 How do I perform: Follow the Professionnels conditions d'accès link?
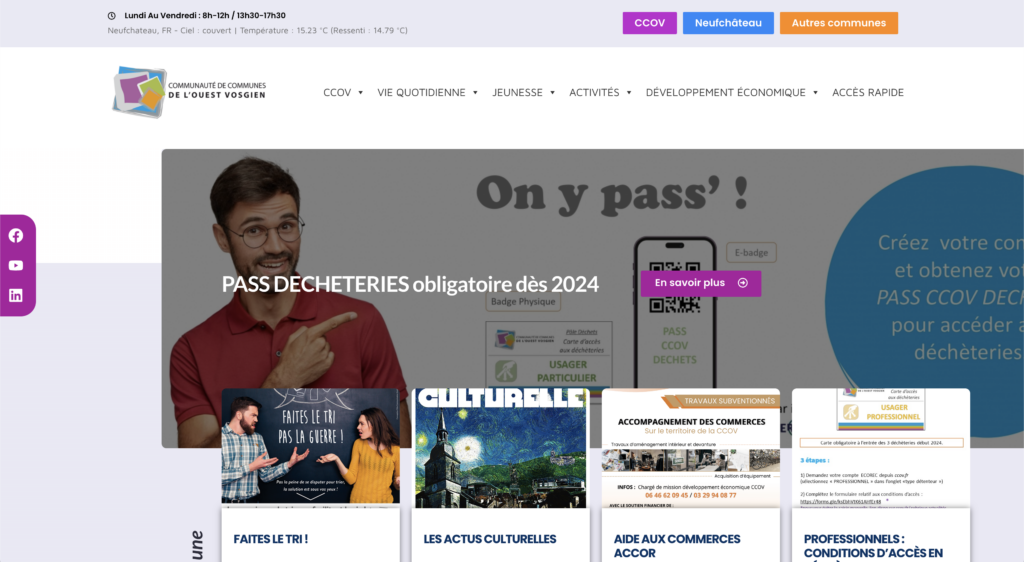(x=873, y=545)
